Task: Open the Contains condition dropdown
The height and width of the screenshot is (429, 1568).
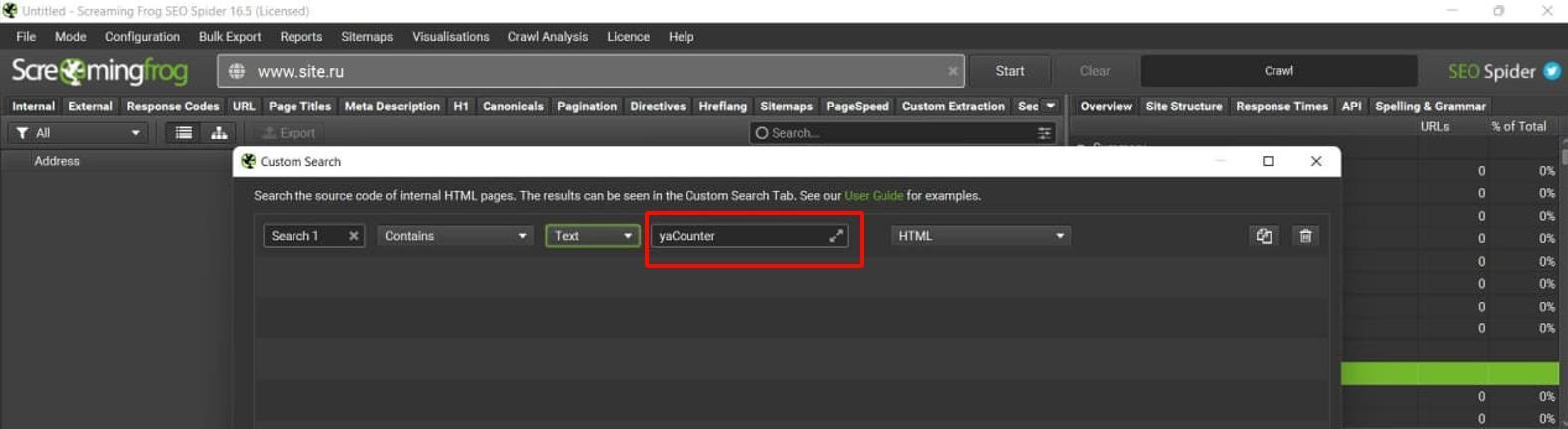Action: tap(455, 236)
